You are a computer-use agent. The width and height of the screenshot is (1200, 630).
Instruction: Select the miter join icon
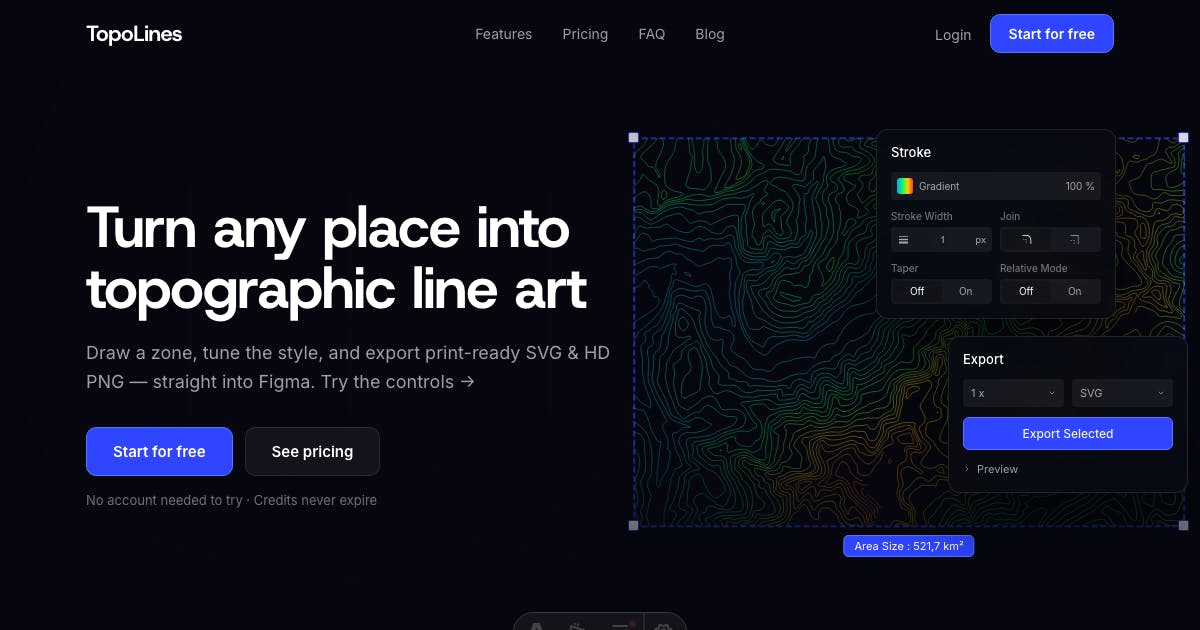[x=1074, y=240]
